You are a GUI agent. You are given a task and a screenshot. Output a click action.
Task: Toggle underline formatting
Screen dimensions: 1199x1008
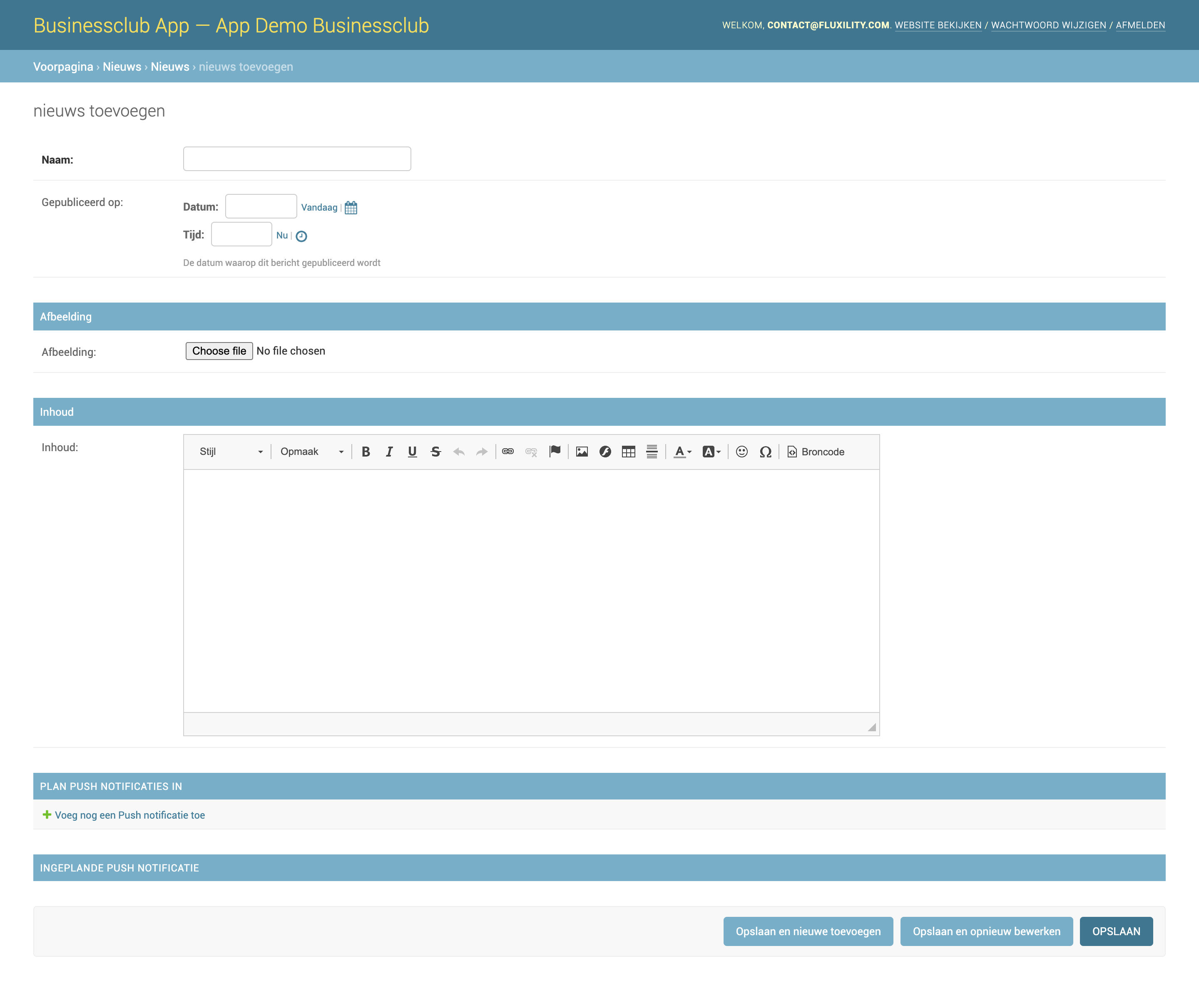[x=412, y=452]
